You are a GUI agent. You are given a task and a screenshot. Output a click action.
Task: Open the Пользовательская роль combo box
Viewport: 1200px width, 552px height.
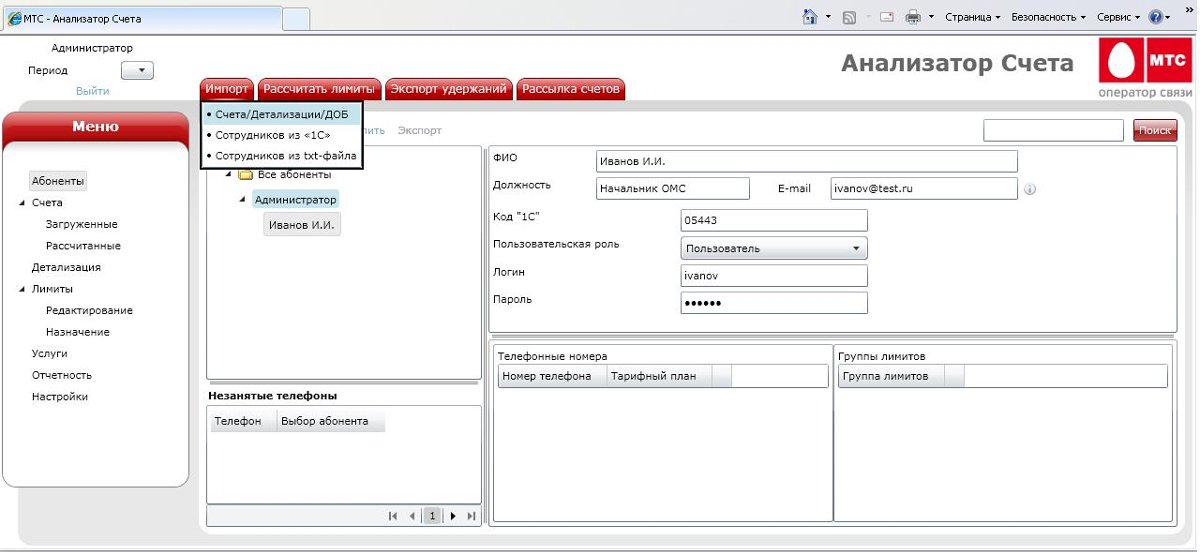pyautogui.click(x=774, y=248)
